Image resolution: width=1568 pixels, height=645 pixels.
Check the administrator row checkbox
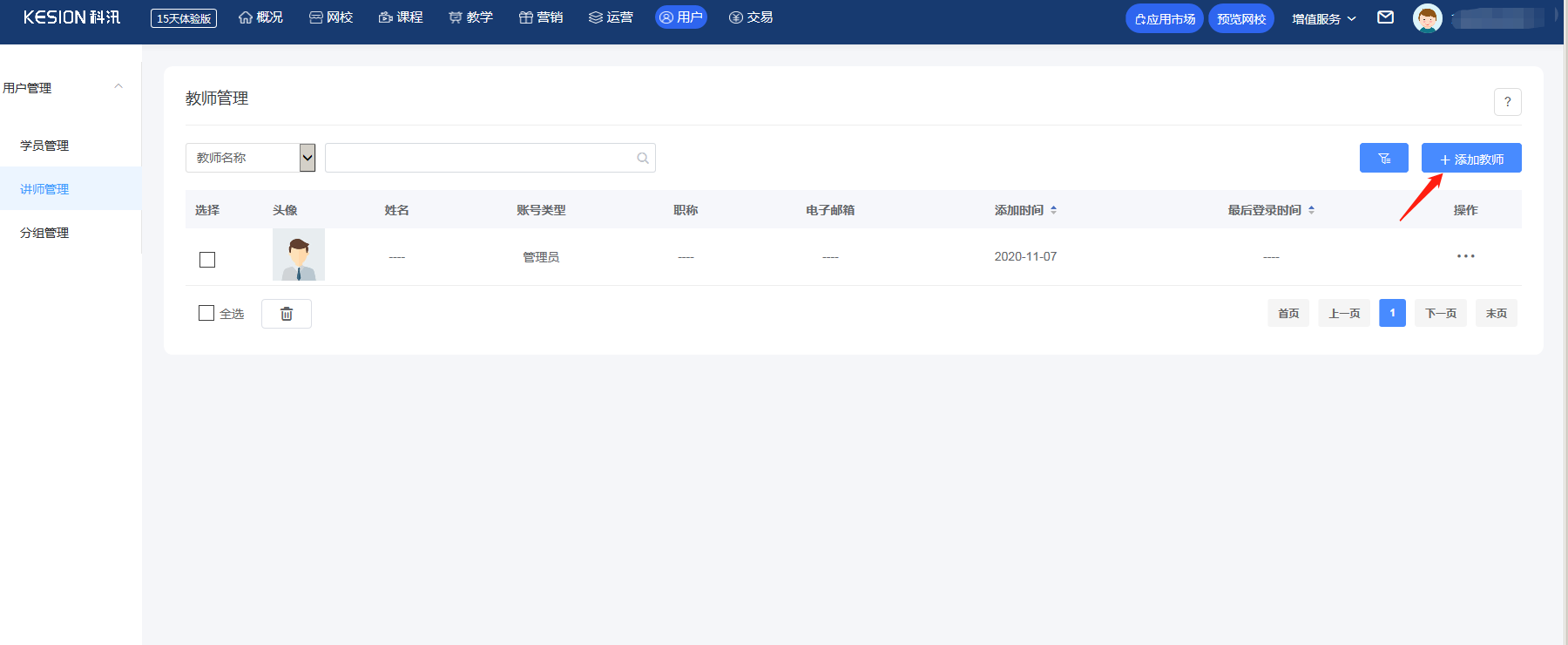coord(207,260)
